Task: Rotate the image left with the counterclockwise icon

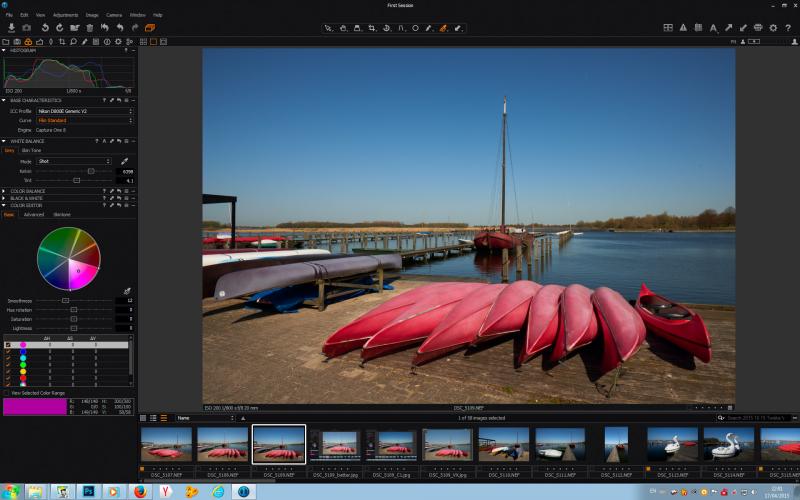Action: (x=45, y=28)
